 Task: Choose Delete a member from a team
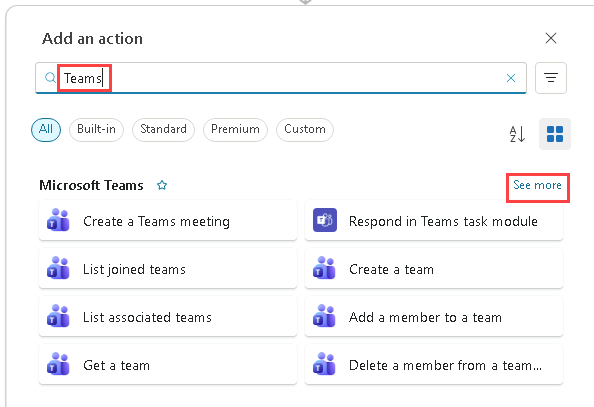click(x=434, y=364)
